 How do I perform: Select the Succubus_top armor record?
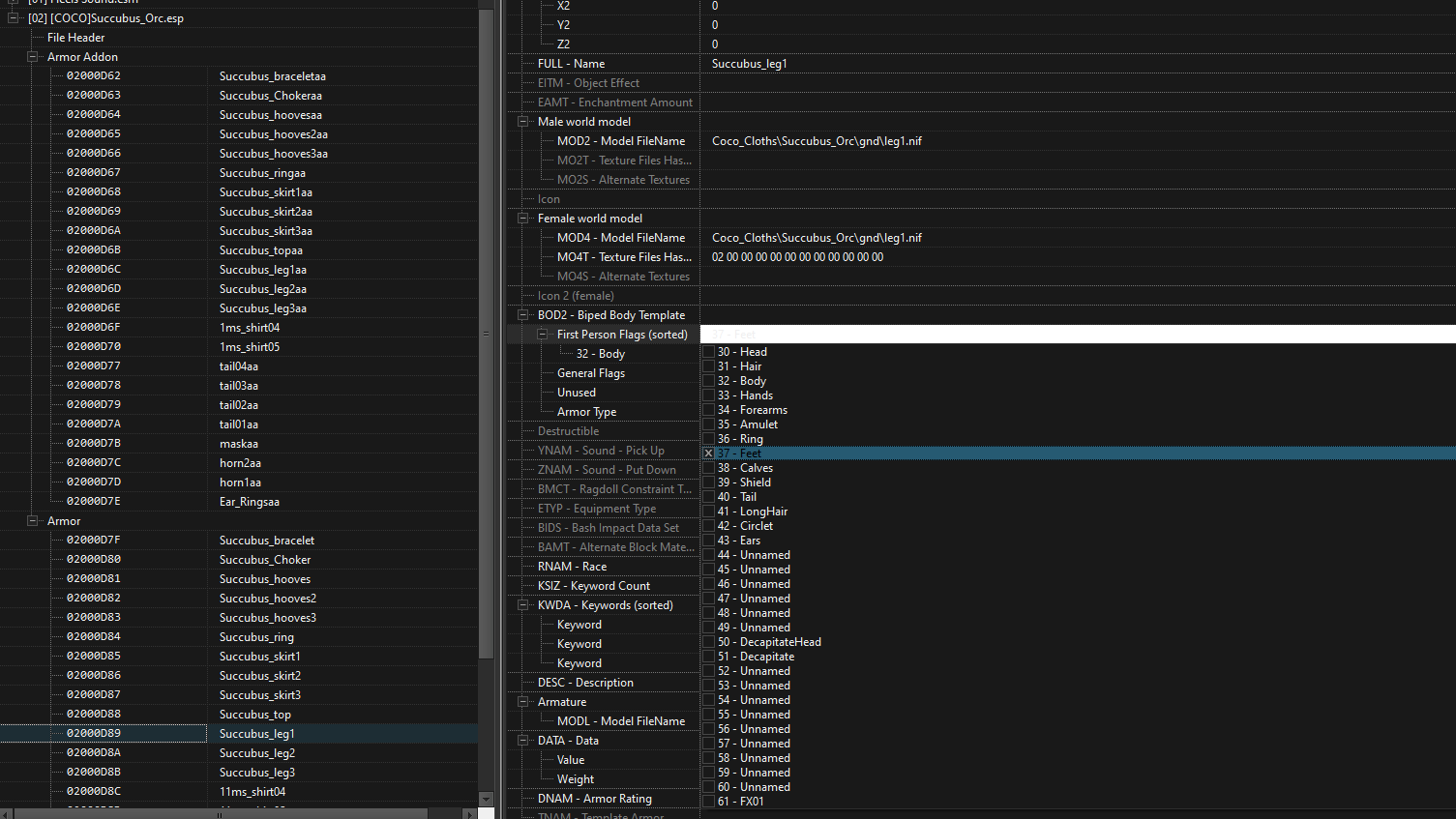[255, 715]
